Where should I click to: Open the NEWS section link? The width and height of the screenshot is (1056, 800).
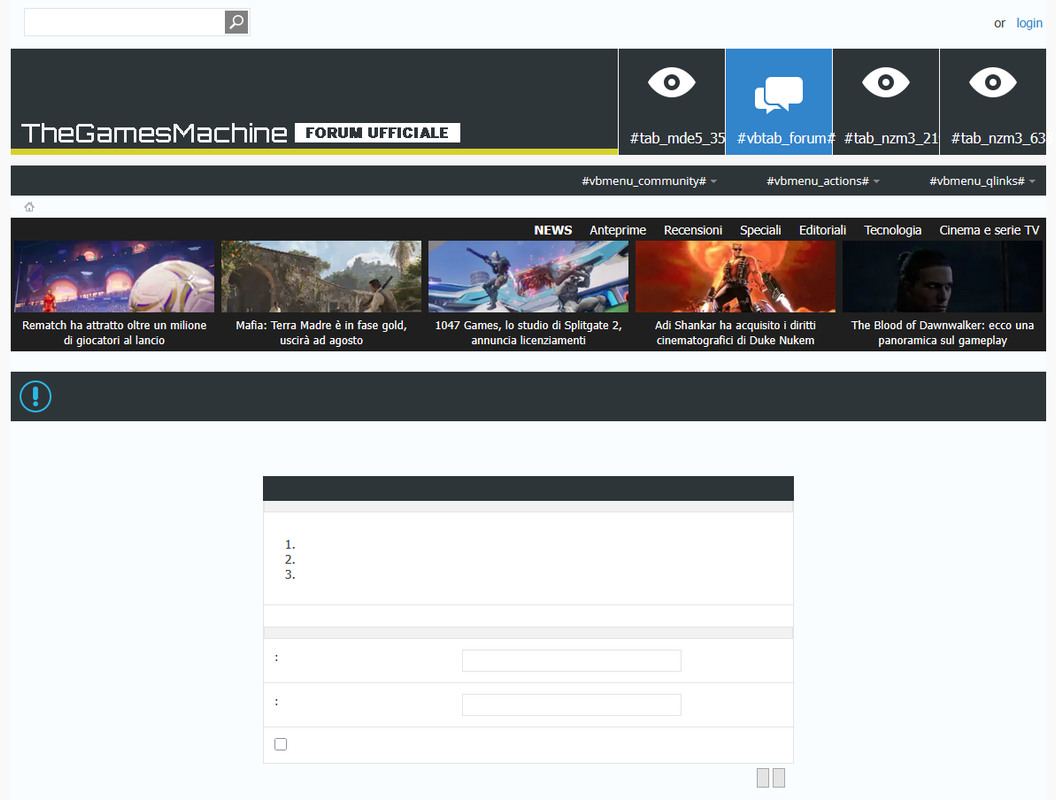pyautogui.click(x=553, y=230)
